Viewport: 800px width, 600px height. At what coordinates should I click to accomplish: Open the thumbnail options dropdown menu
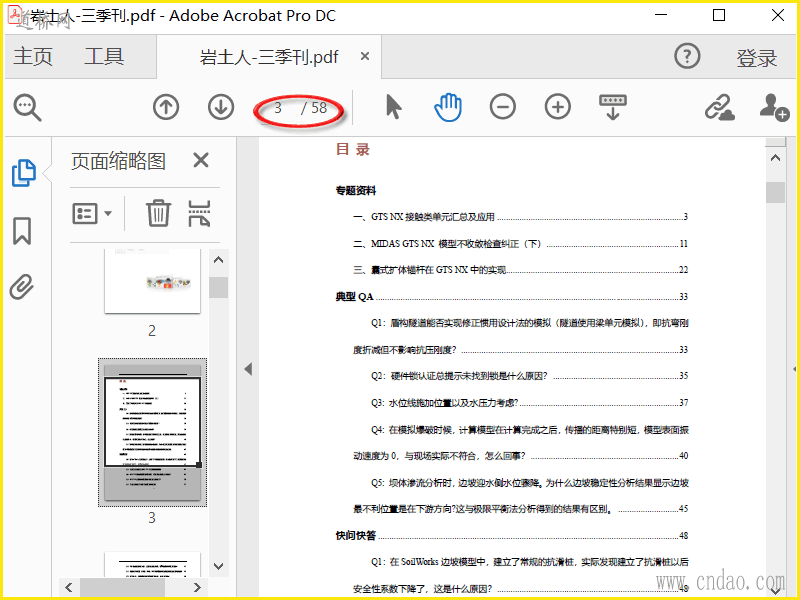[x=93, y=213]
